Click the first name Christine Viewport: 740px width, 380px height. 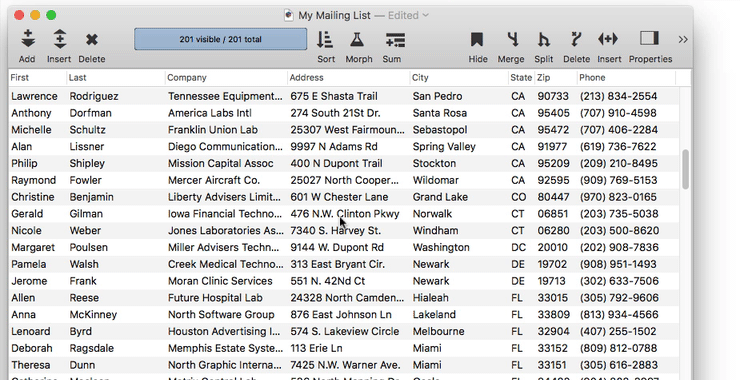[33, 197]
